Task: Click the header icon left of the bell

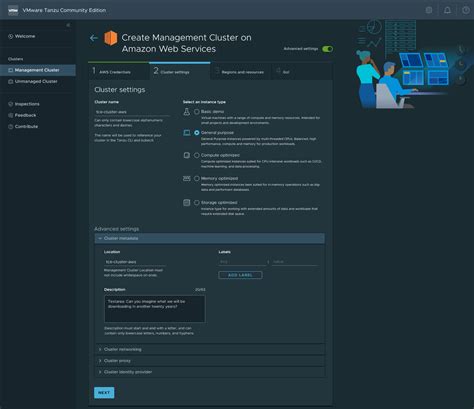Action: coord(429,10)
